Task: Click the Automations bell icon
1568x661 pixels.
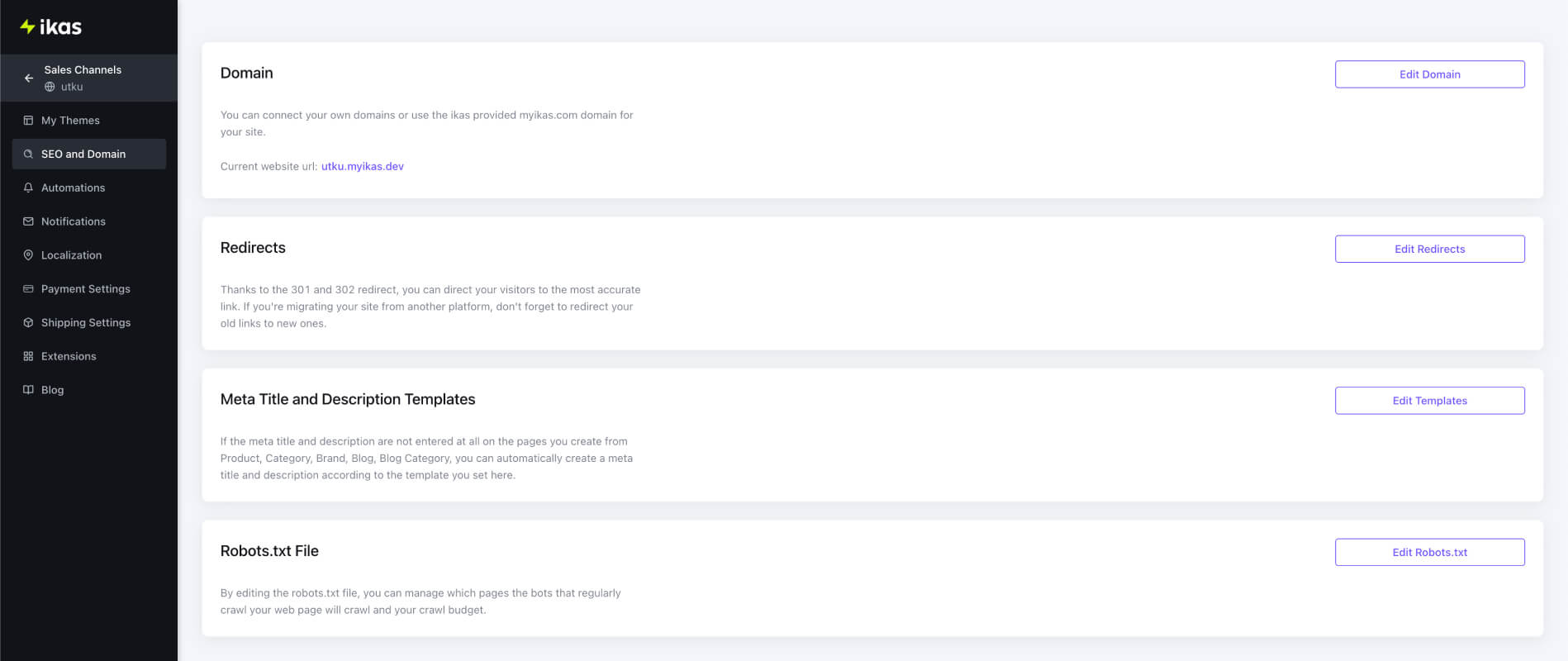Action: click(28, 188)
